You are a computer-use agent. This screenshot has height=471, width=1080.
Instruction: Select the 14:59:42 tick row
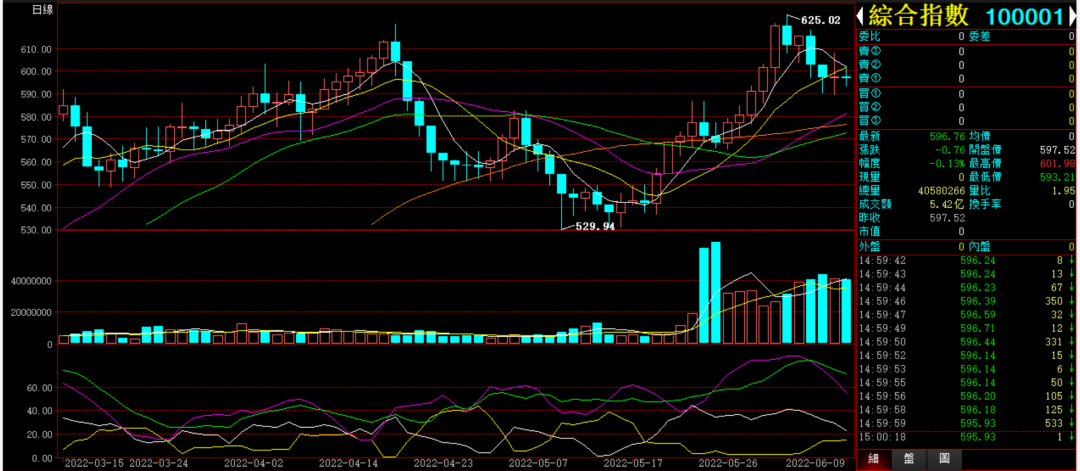pyautogui.click(x=966, y=260)
